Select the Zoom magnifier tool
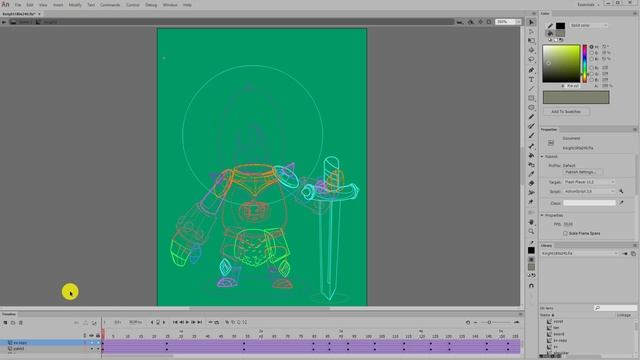Screen dimensions: 640x360 (x=531, y=231)
